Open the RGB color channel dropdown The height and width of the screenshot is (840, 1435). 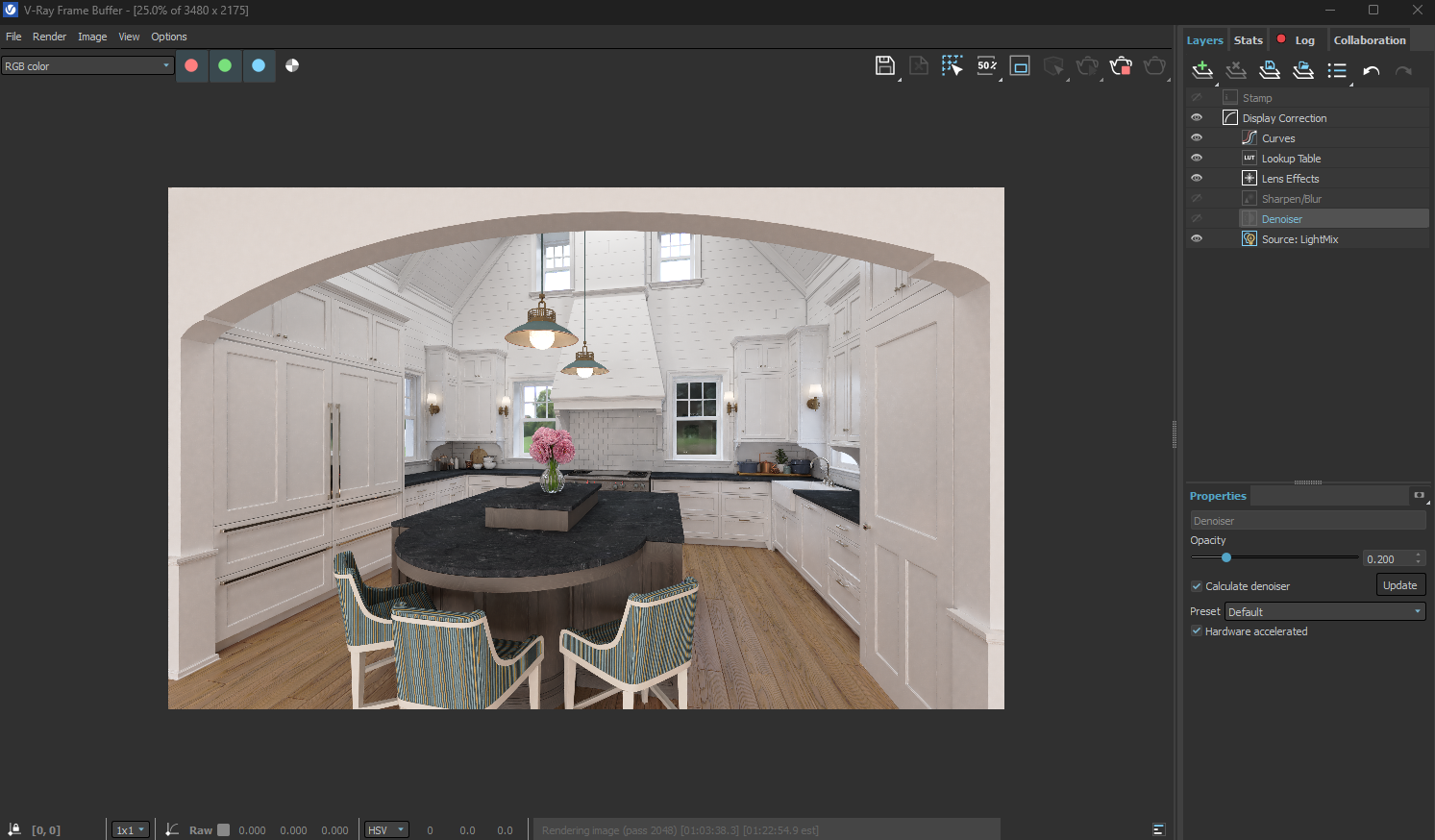(x=87, y=65)
